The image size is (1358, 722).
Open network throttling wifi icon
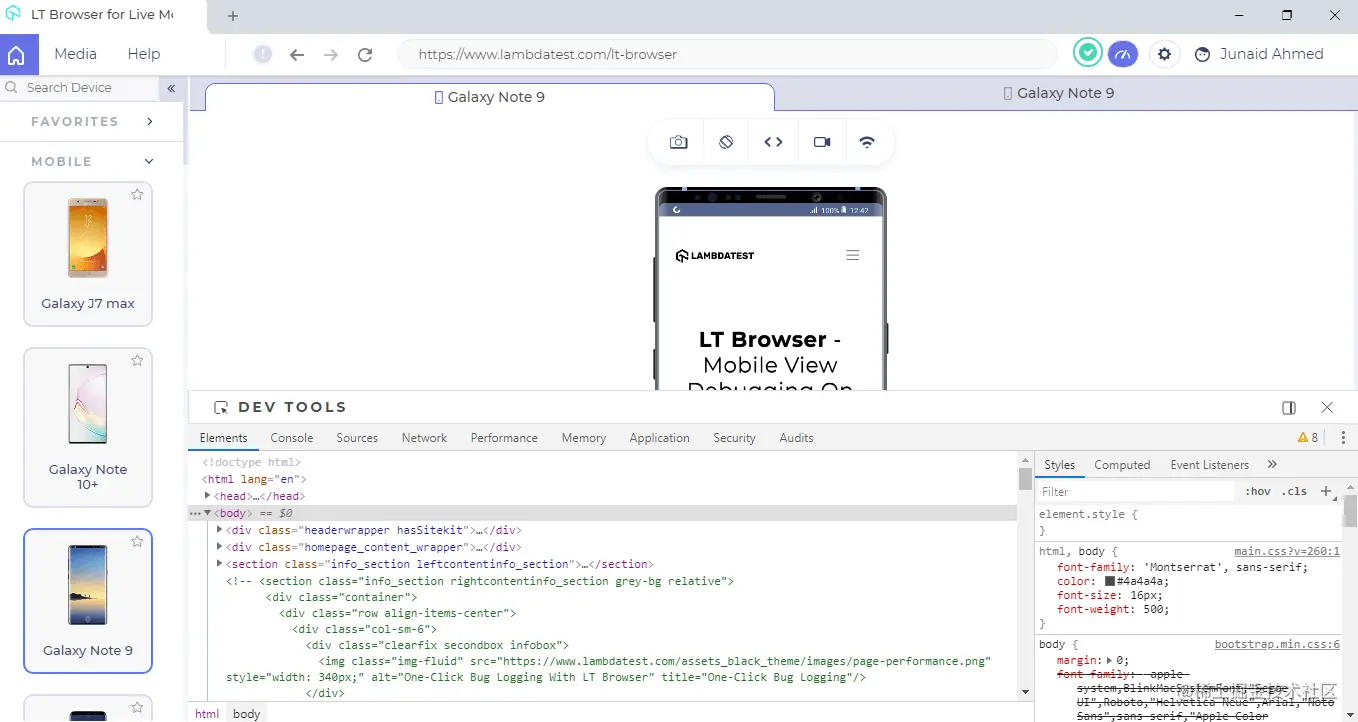867,142
